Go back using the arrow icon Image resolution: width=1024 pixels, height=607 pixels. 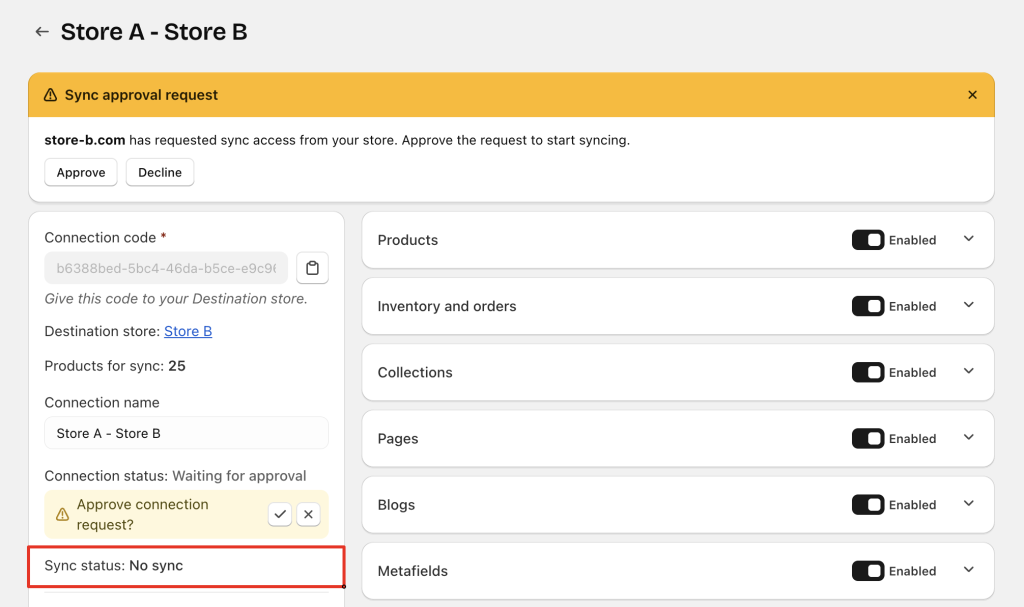(42, 32)
